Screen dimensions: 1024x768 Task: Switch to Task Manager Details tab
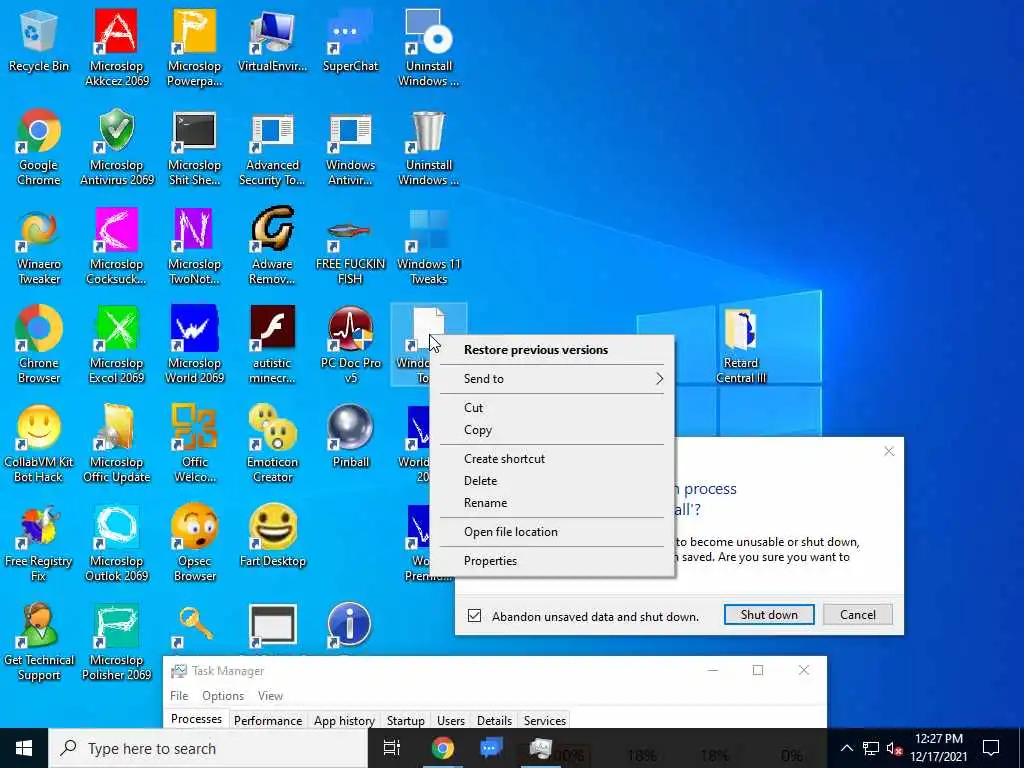(494, 720)
